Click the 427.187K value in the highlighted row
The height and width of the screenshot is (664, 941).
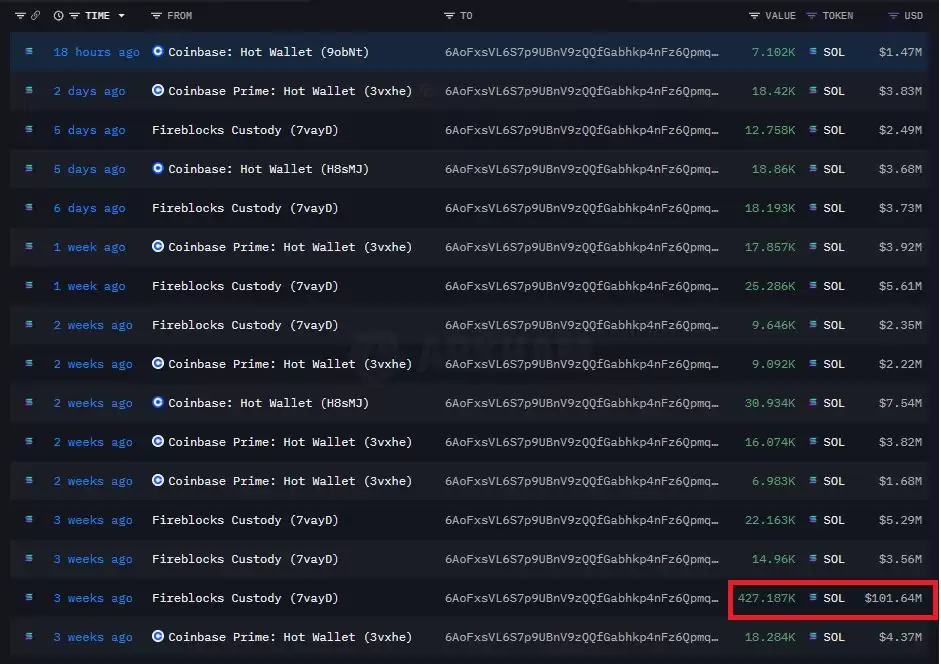tap(766, 598)
